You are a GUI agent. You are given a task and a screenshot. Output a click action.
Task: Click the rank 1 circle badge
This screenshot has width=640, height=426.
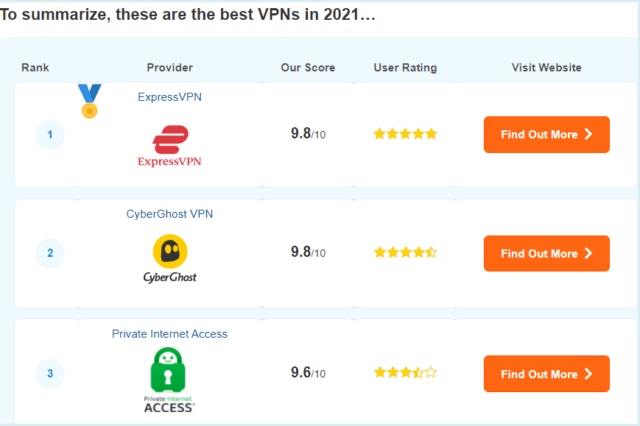(50, 134)
